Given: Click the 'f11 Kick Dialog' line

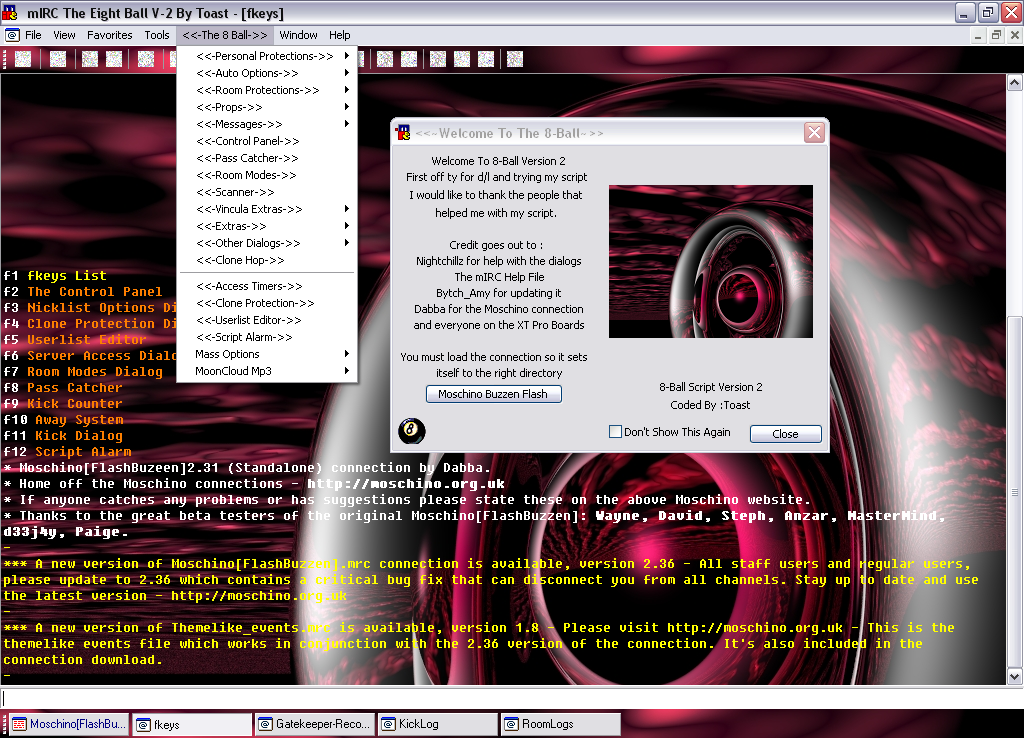Looking at the screenshot, I should pos(63,436).
